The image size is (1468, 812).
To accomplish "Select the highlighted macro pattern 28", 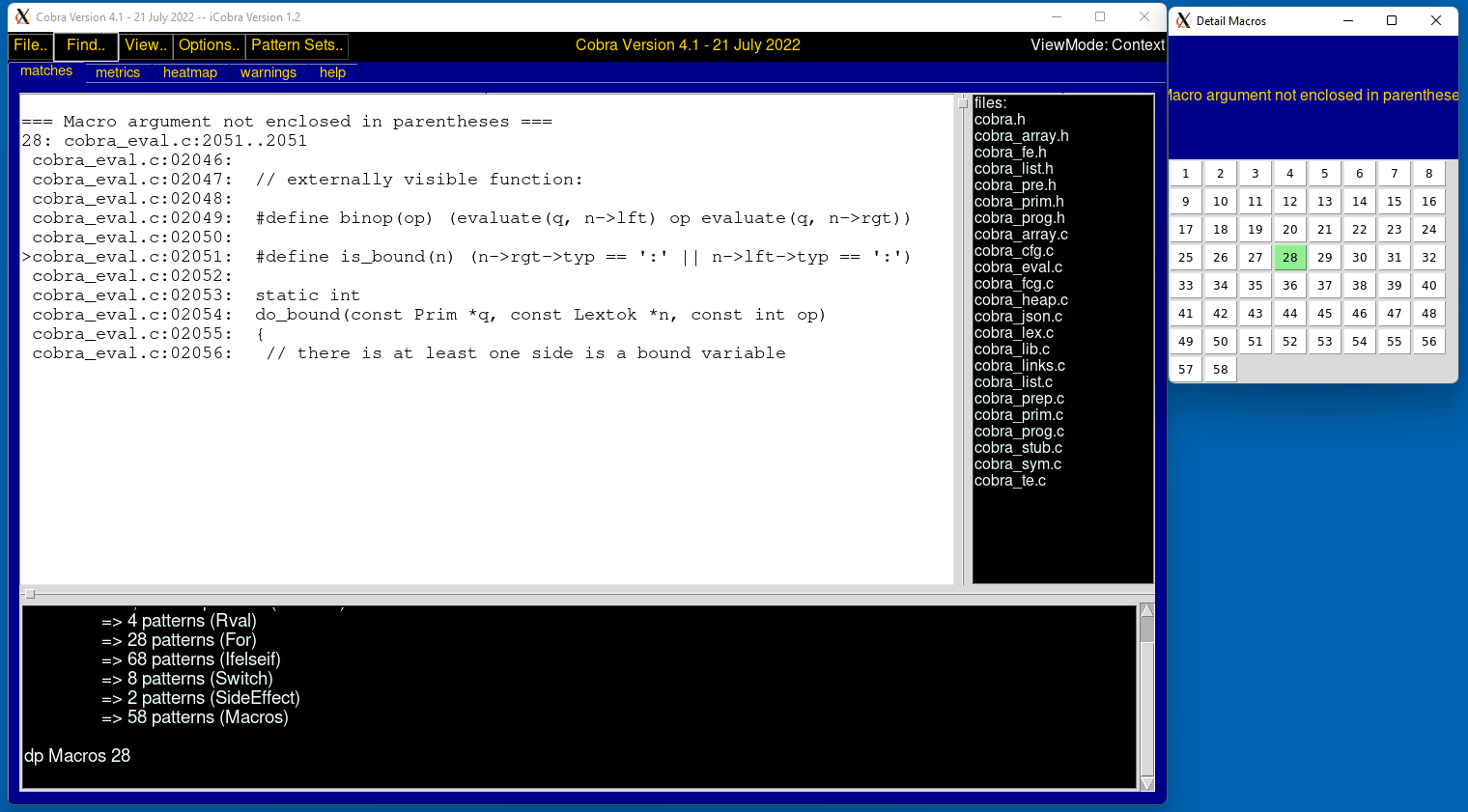I will [x=1289, y=258].
